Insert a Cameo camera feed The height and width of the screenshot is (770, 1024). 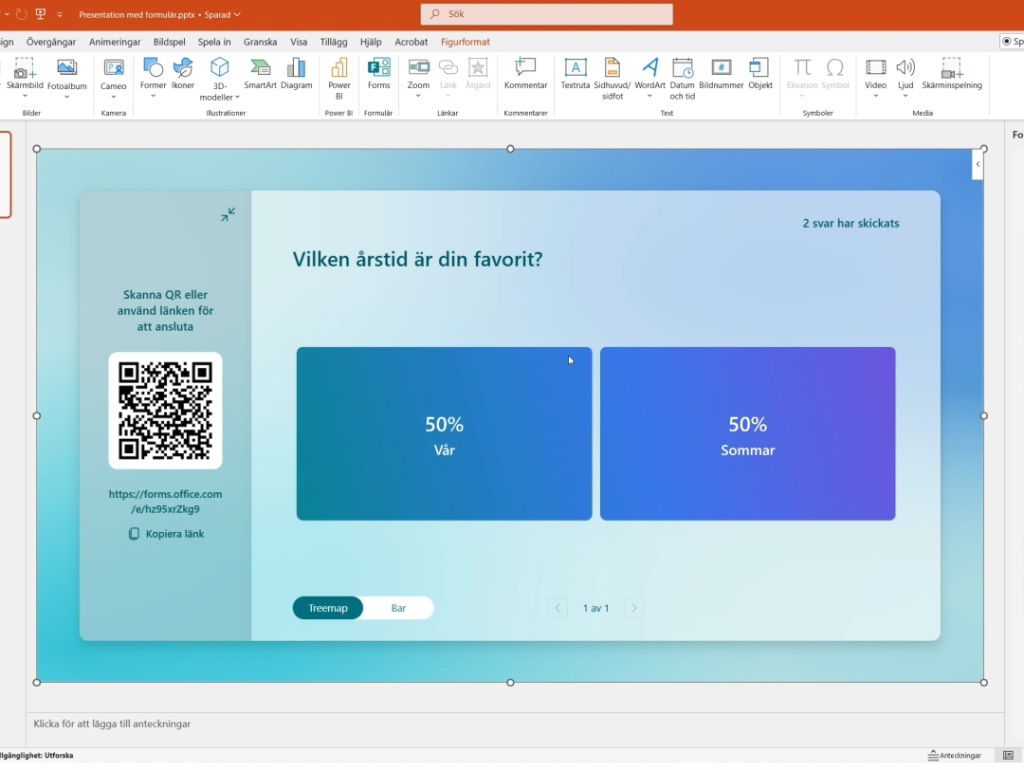click(x=113, y=73)
